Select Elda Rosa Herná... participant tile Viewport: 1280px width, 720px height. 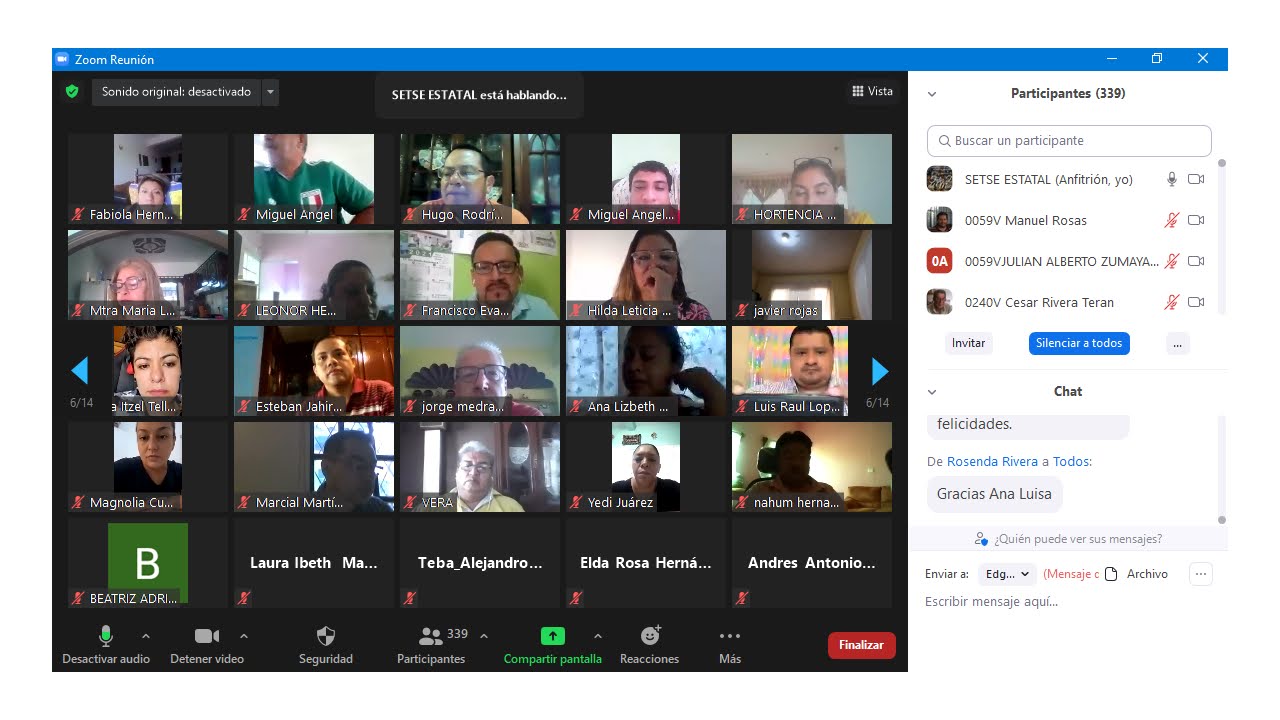pos(646,563)
